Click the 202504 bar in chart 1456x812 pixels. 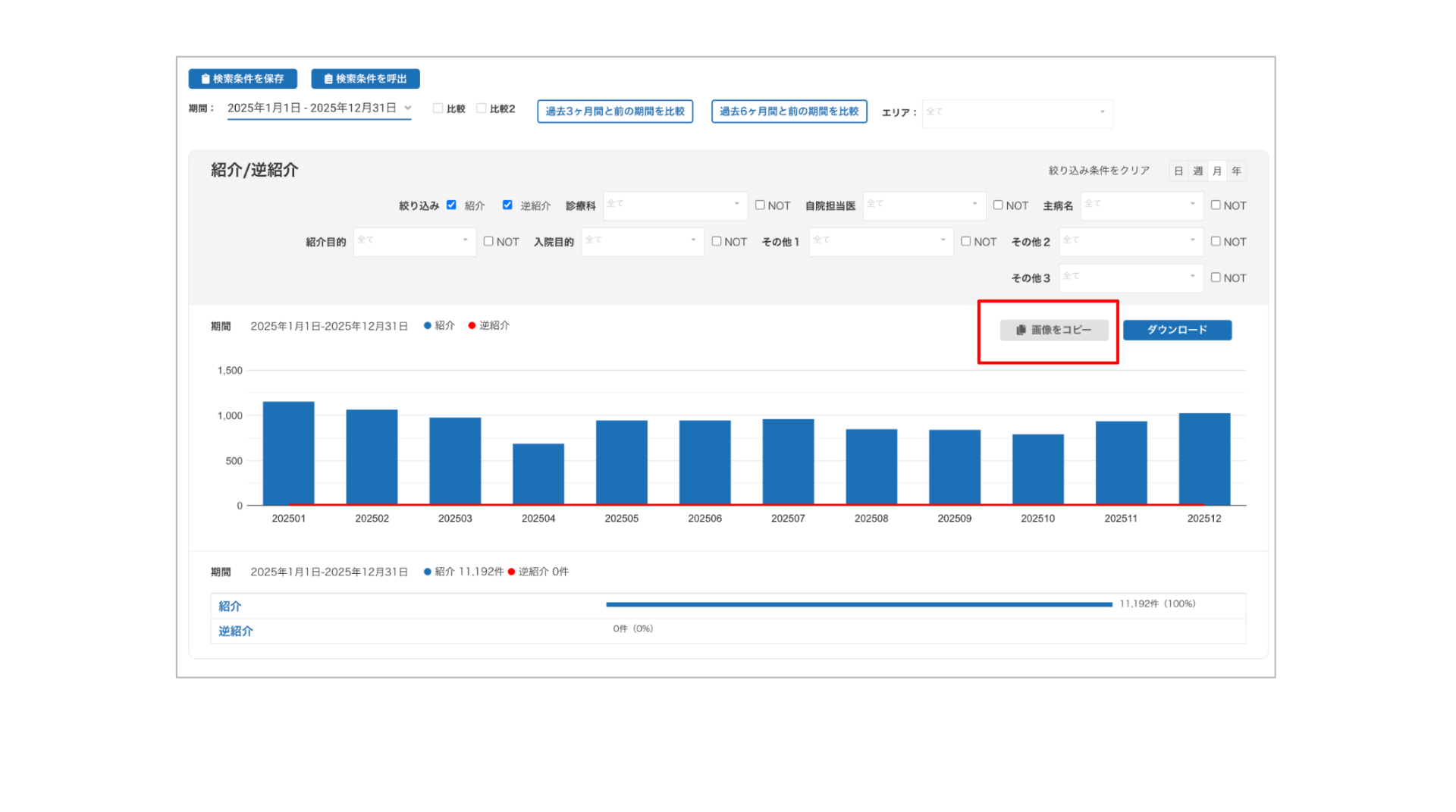click(x=538, y=475)
